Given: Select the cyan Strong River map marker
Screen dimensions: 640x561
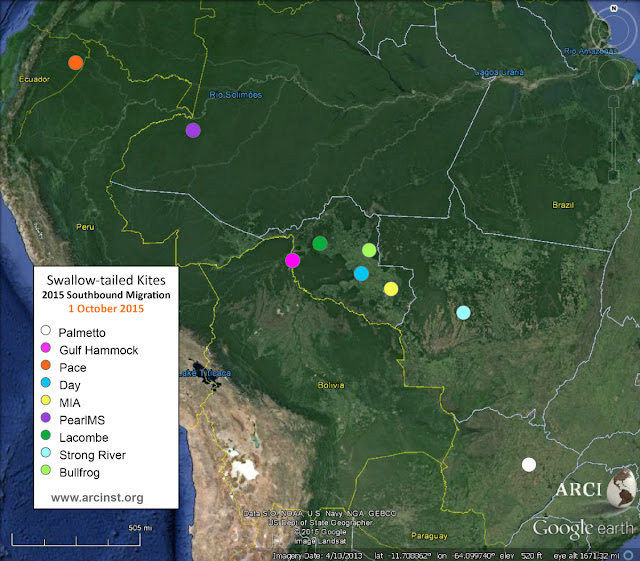Looking at the screenshot, I should [x=463, y=313].
